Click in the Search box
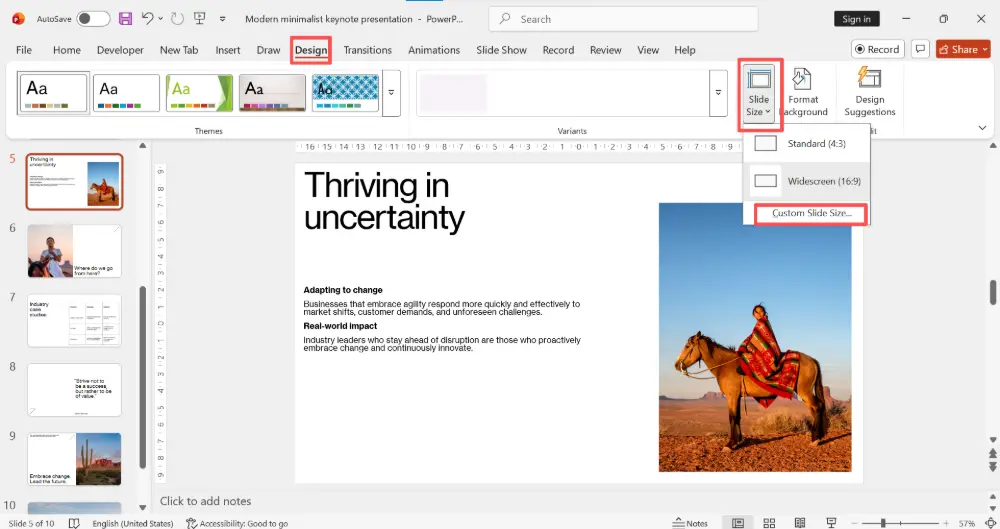The width and height of the screenshot is (1000, 529). tap(623, 19)
